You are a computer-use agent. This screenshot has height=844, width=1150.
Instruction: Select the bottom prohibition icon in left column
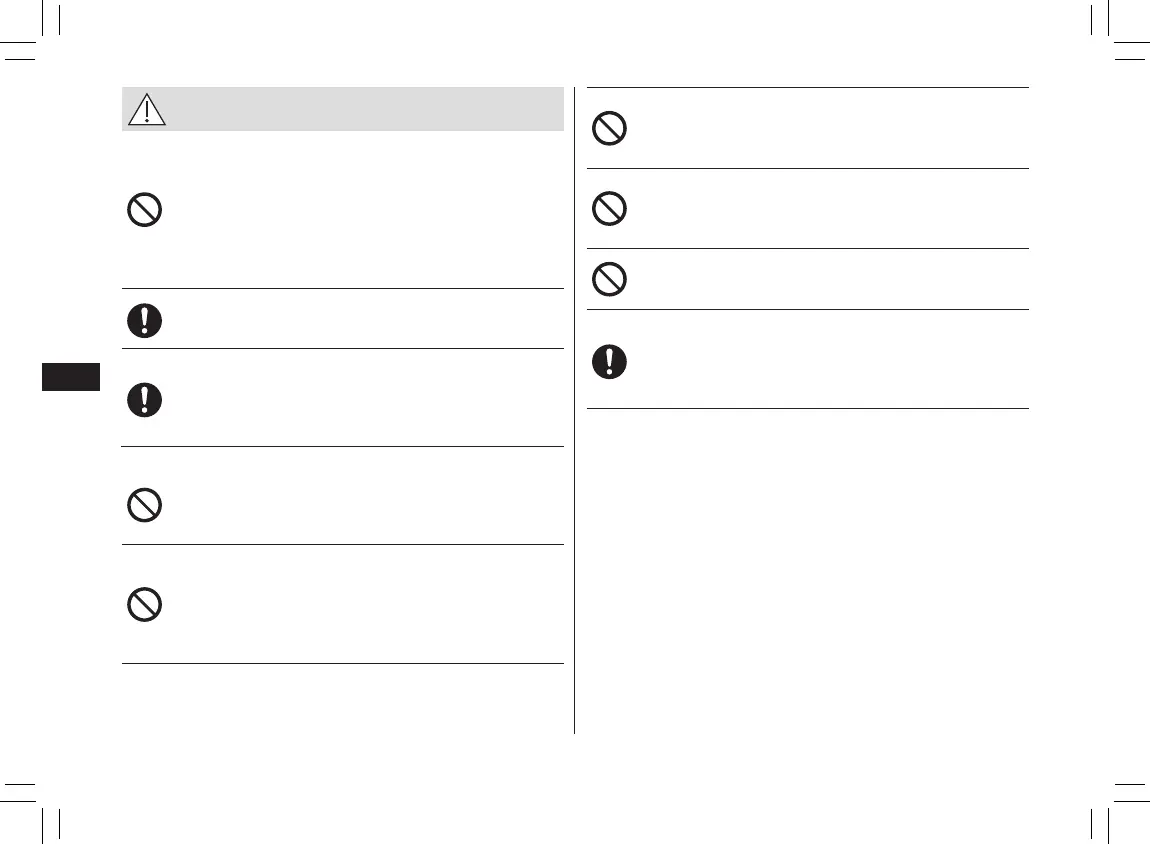(x=145, y=605)
